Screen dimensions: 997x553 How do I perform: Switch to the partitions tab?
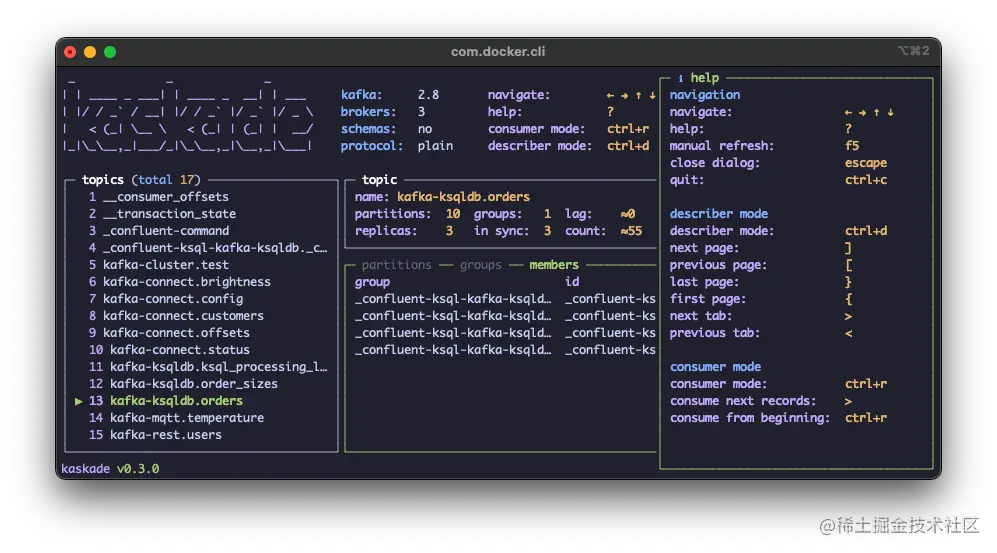[396, 265]
